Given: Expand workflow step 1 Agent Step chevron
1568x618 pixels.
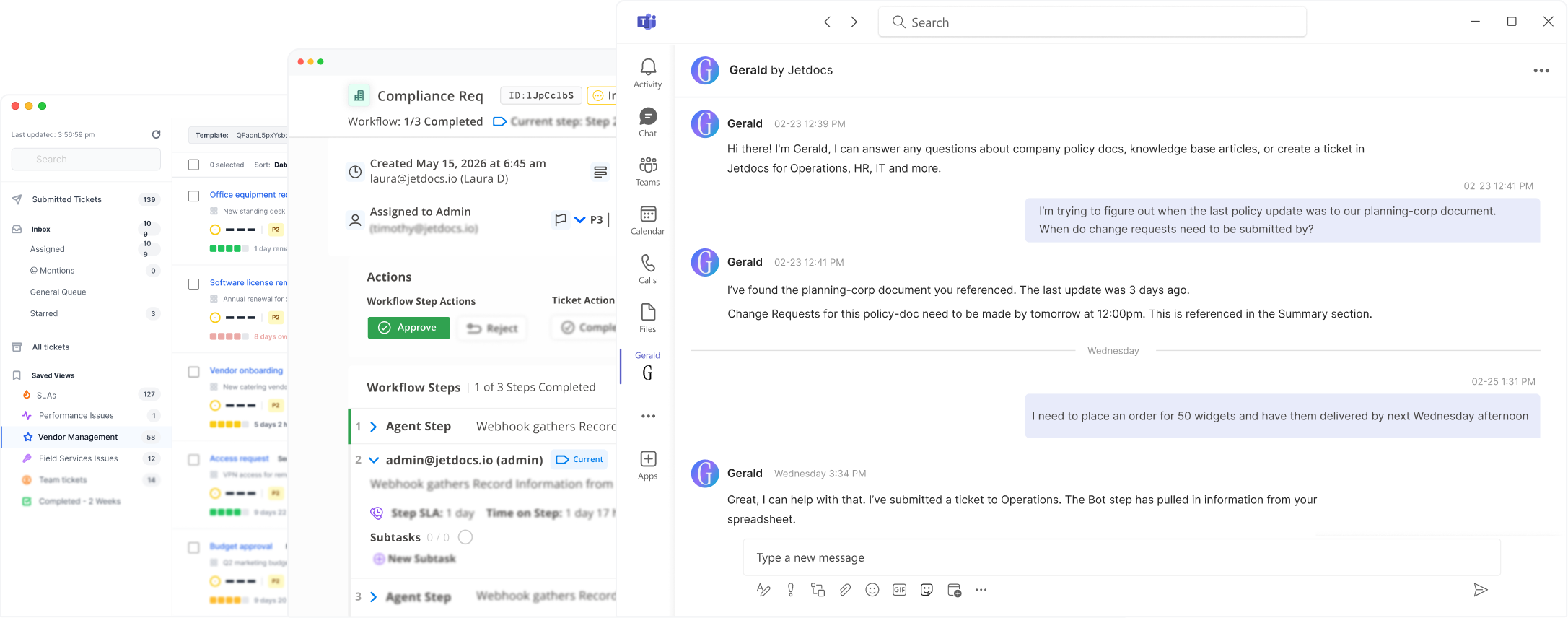Looking at the screenshot, I should (373, 427).
